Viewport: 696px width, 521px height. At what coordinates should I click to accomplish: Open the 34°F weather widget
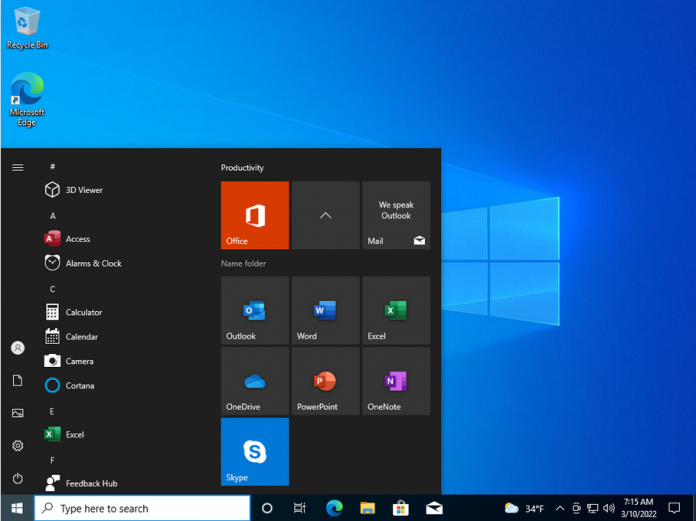[x=525, y=508]
